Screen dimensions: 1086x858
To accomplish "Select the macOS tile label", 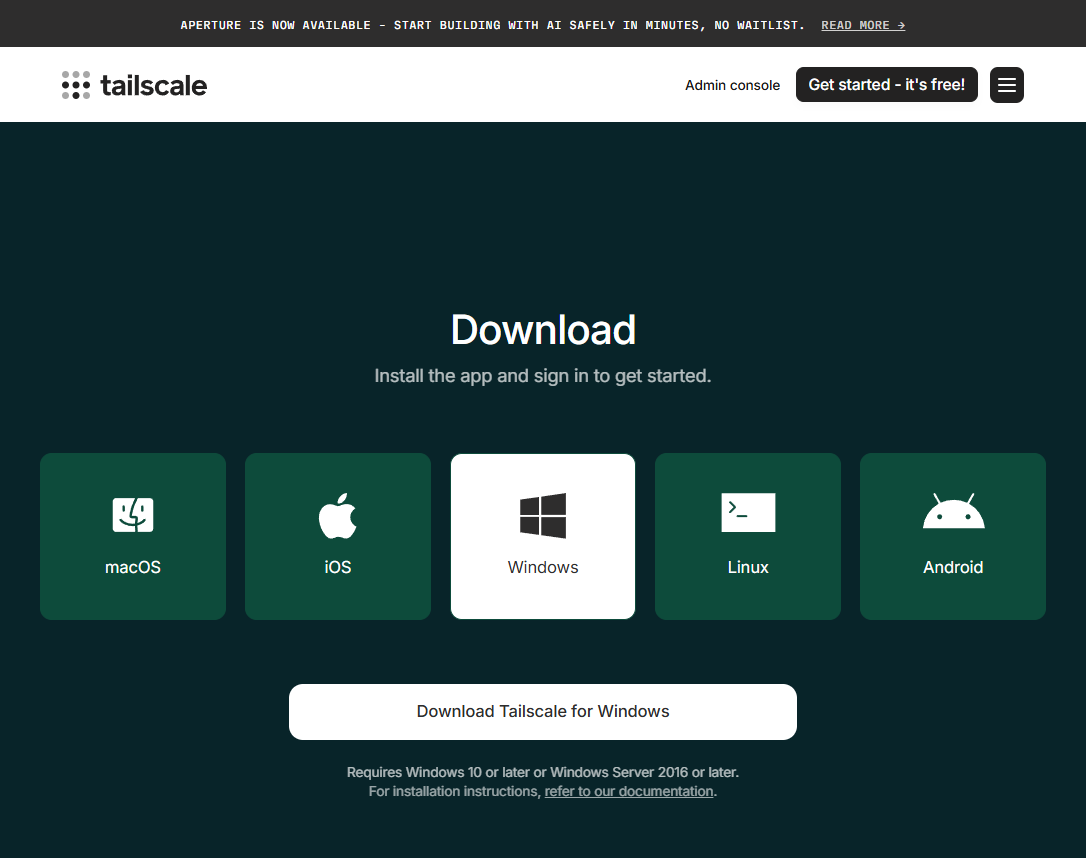I will [133, 567].
